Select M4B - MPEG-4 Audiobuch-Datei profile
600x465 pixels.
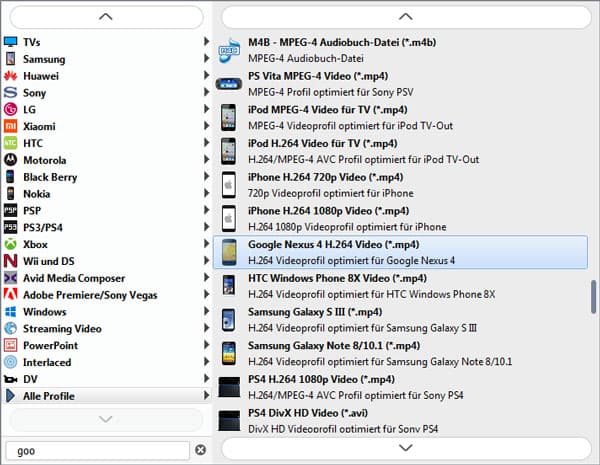(400, 50)
